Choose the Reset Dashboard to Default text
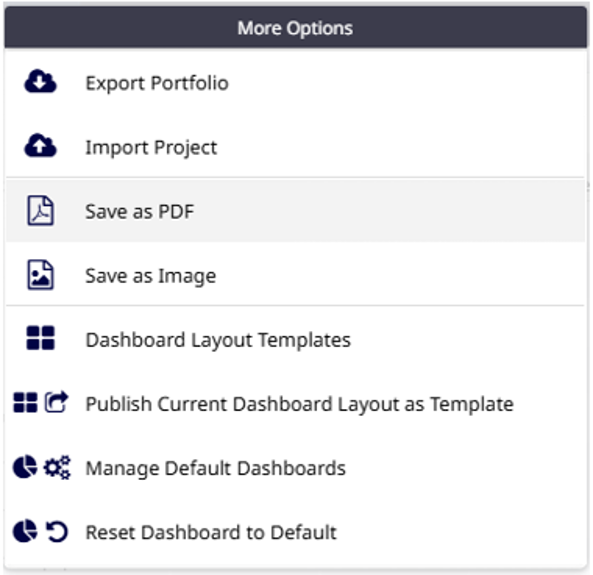This screenshot has width=593, height=575. [x=211, y=532]
